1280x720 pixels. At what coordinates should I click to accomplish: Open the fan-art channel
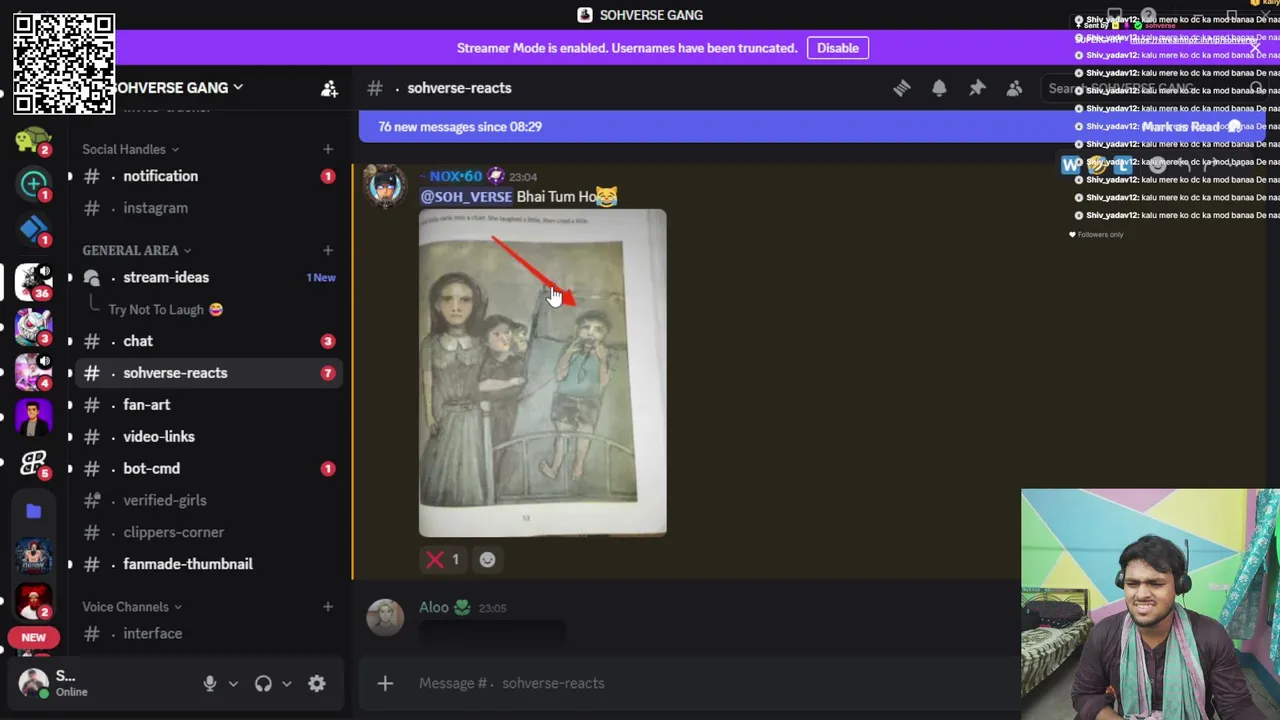click(209, 405)
